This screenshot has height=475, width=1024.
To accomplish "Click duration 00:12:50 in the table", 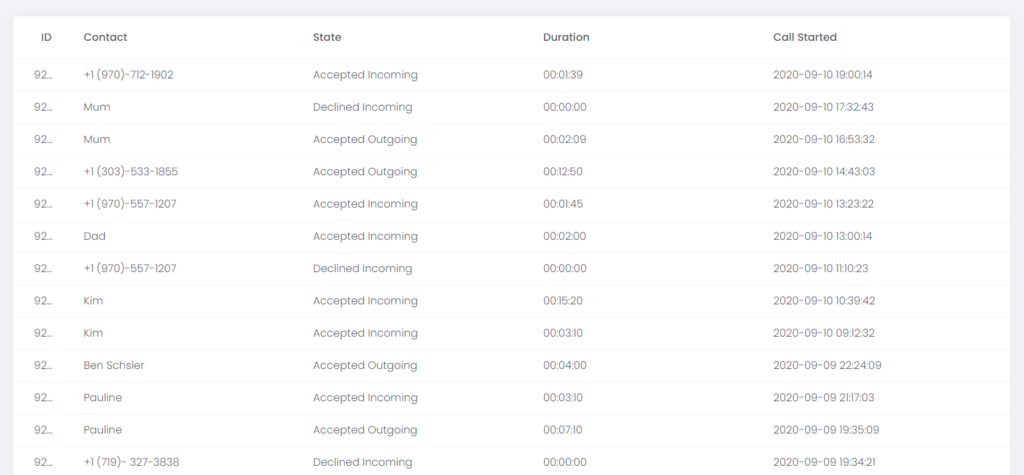I will 562,171.
